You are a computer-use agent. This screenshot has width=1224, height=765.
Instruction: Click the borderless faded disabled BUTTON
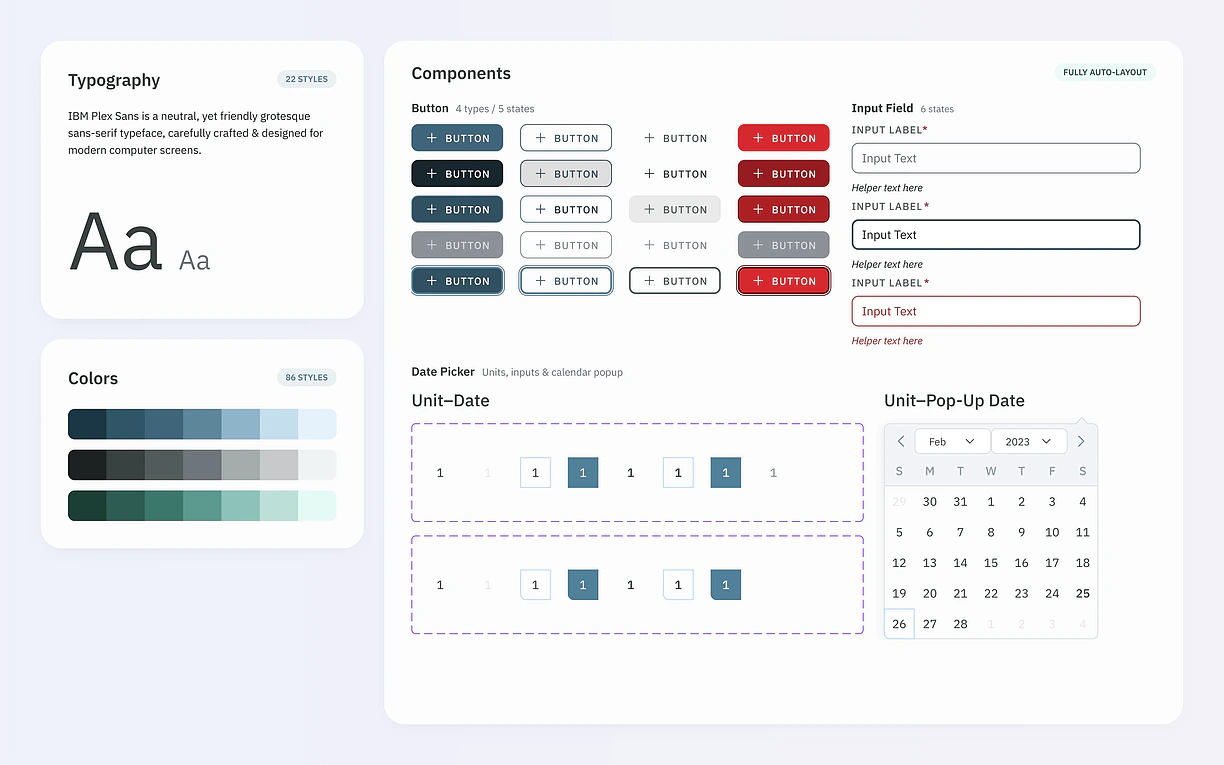[675, 245]
